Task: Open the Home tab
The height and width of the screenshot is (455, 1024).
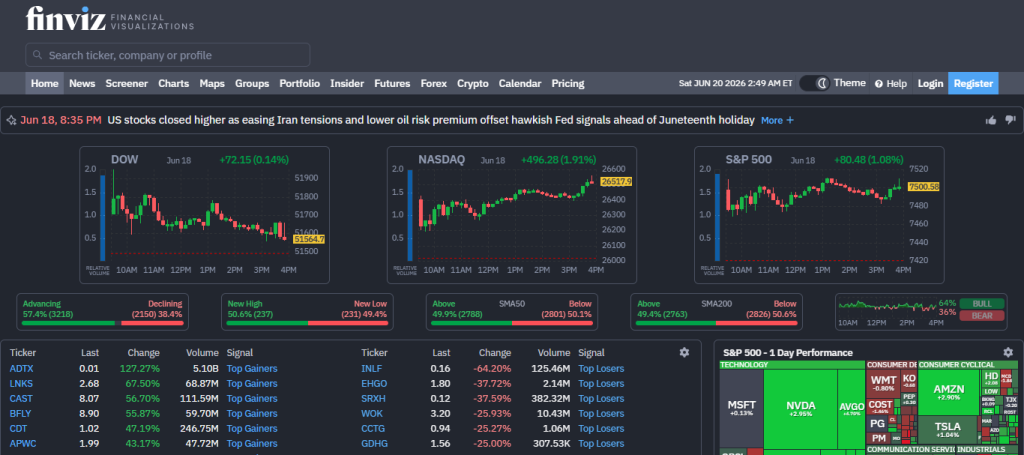Action: pos(44,84)
